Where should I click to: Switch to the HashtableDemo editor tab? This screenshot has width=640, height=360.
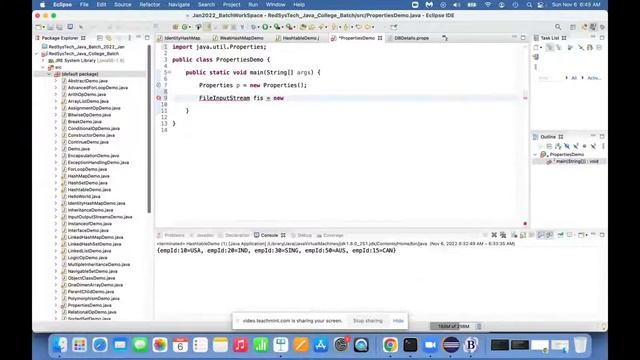tap(300, 38)
